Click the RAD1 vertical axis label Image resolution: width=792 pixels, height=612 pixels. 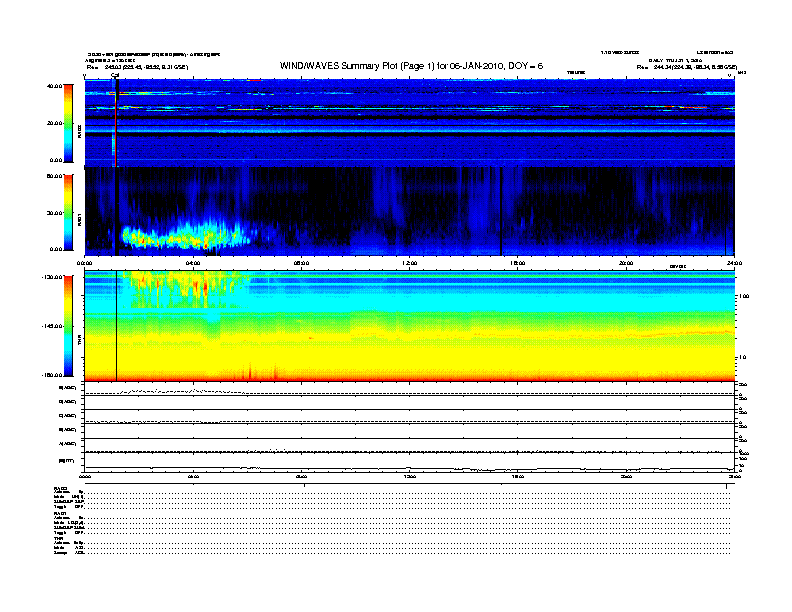click(79, 219)
